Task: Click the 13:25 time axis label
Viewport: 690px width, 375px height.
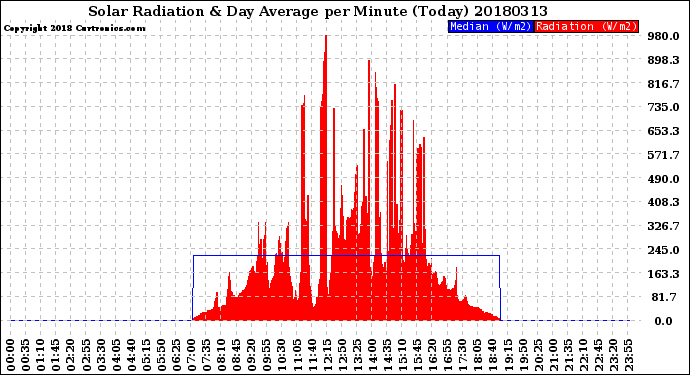Action: coord(357,355)
